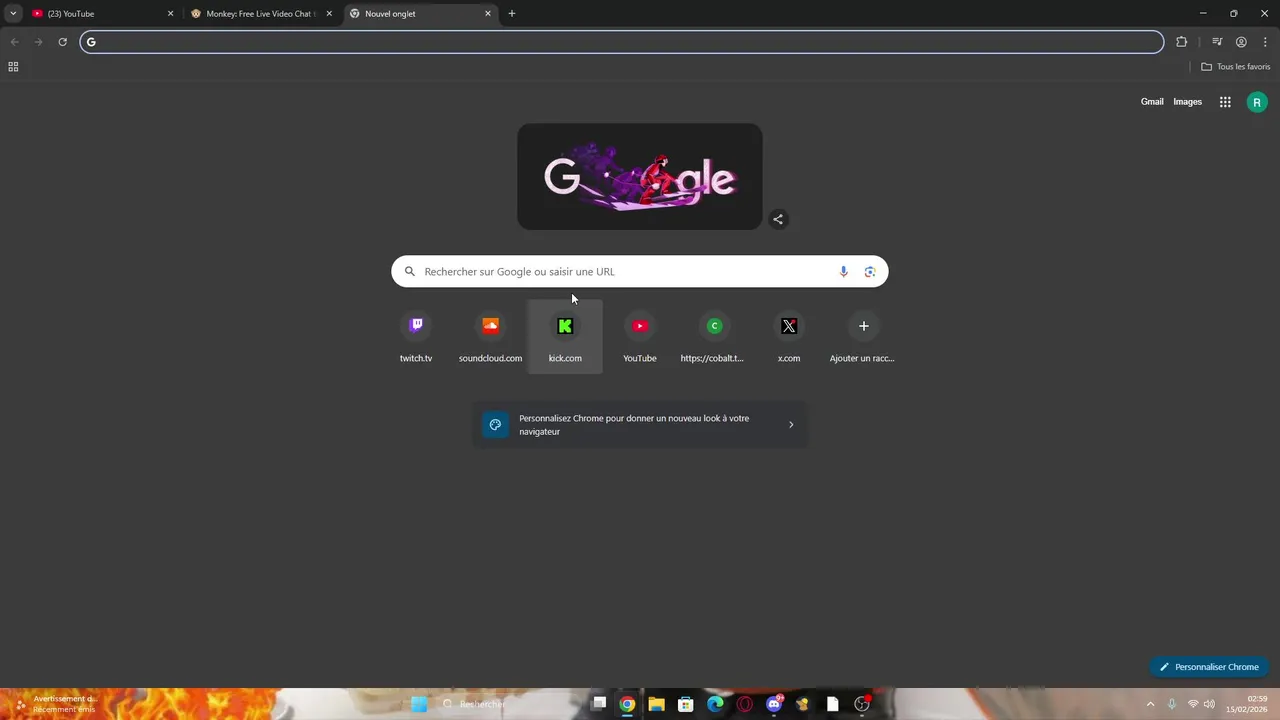Image resolution: width=1280 pixels, height=720 pixels.
Task: Open the Extensions puzzle icon
Action: point(1182,42)
